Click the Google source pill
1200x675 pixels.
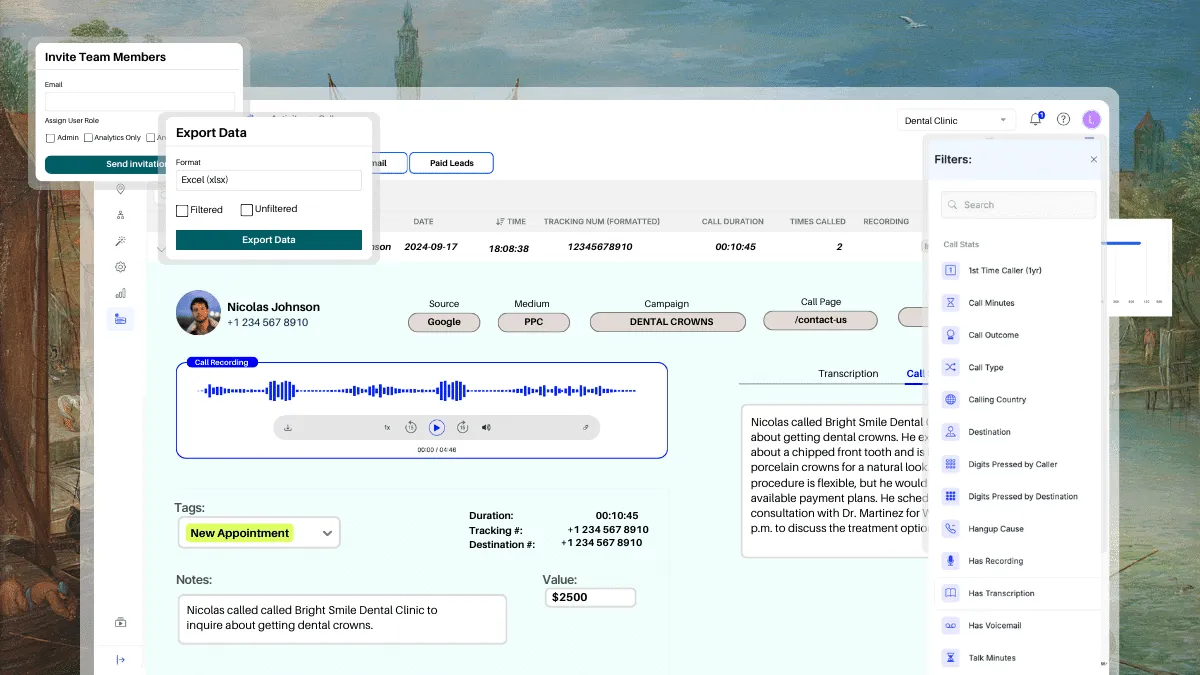click(x=444, y=322)
